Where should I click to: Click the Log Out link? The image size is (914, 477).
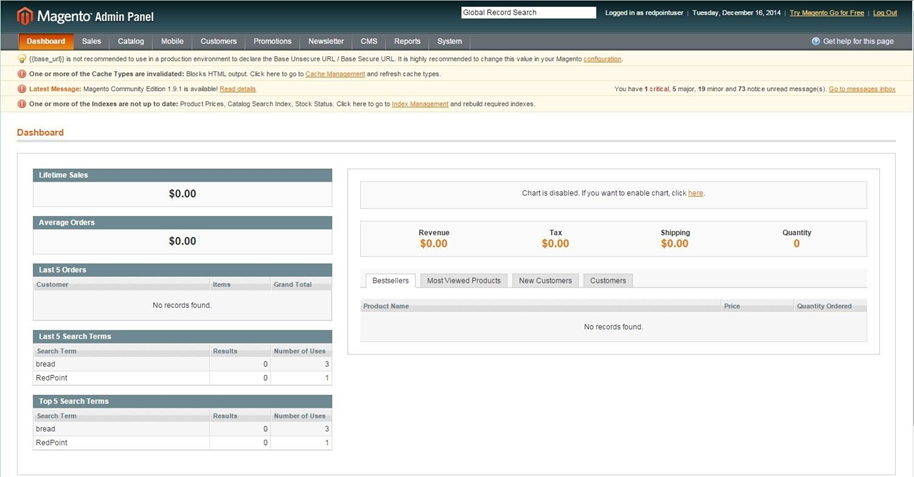[884, 13]
